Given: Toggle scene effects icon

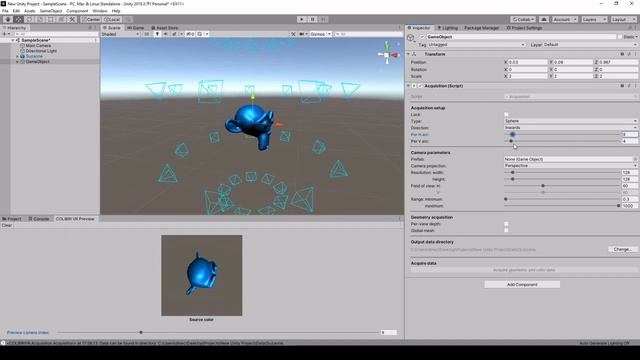Looking at the screenshot, I should tap(175, 34).
